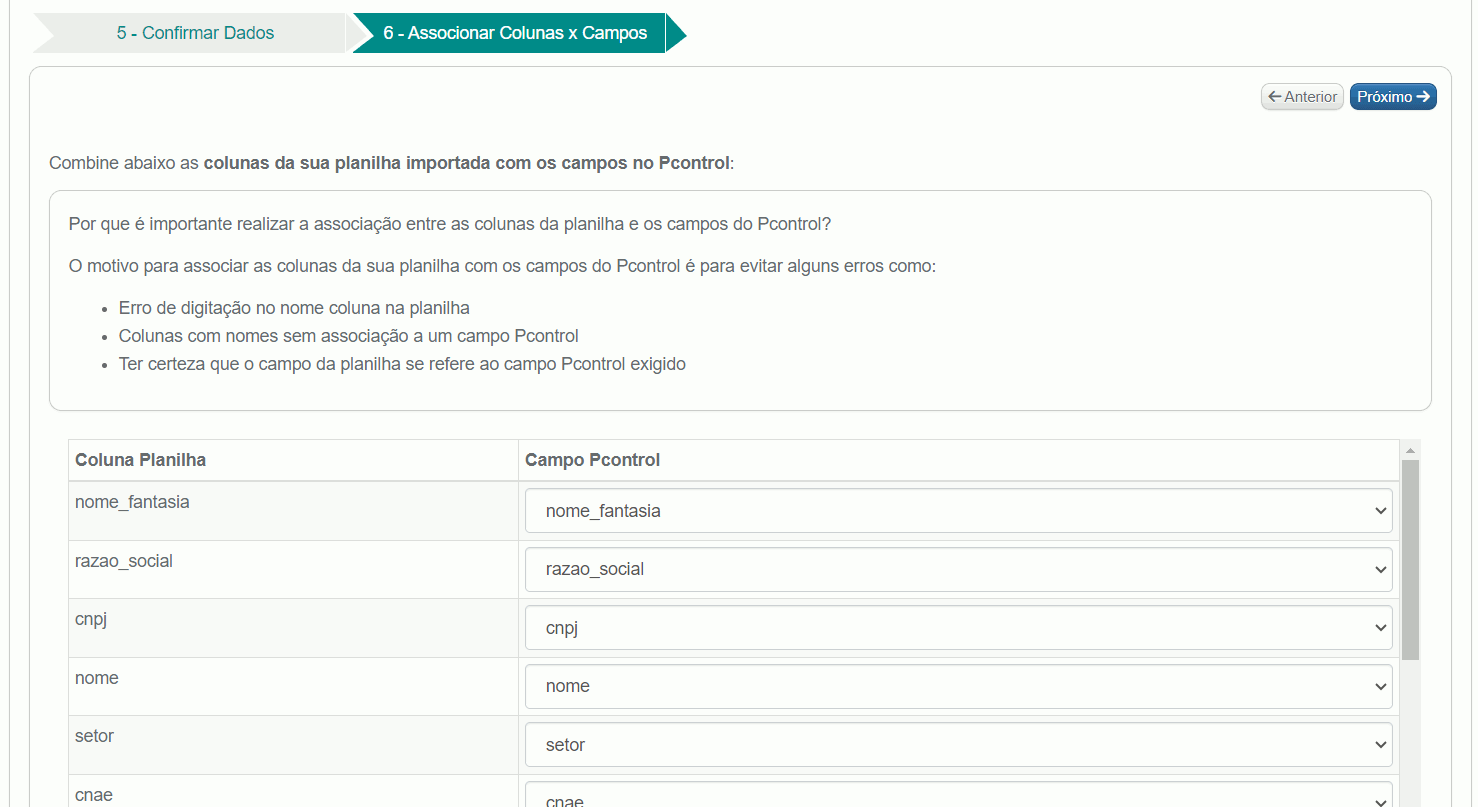Click the 'Ter certeza que o campo' bullet
Image resolution: width=1478 pixels, height=807 pixels.
pyautogui.click(x=402, y=364)
